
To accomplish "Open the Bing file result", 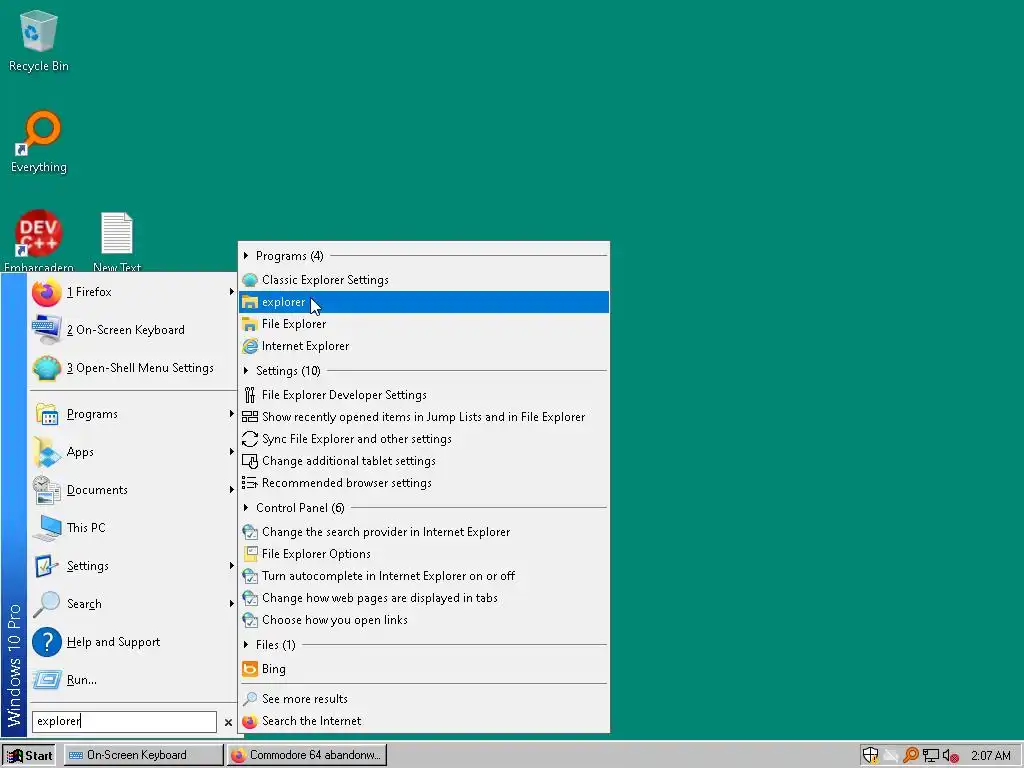I will click(x=424, y=669).
